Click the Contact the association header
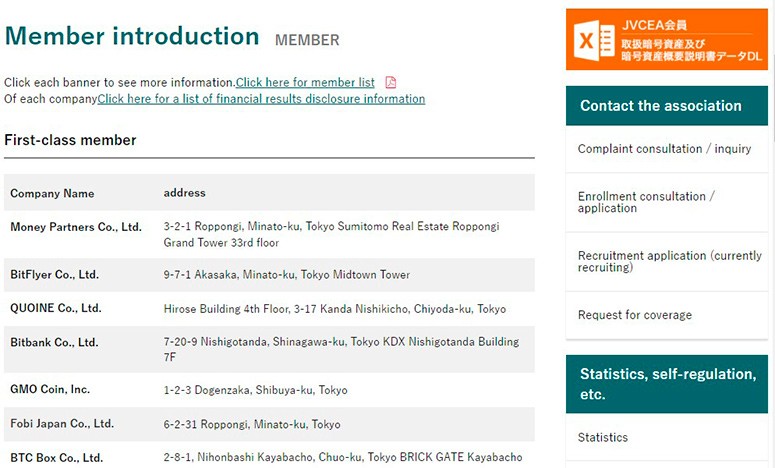This screenshot has height=468, width=775. coord(660,106)
